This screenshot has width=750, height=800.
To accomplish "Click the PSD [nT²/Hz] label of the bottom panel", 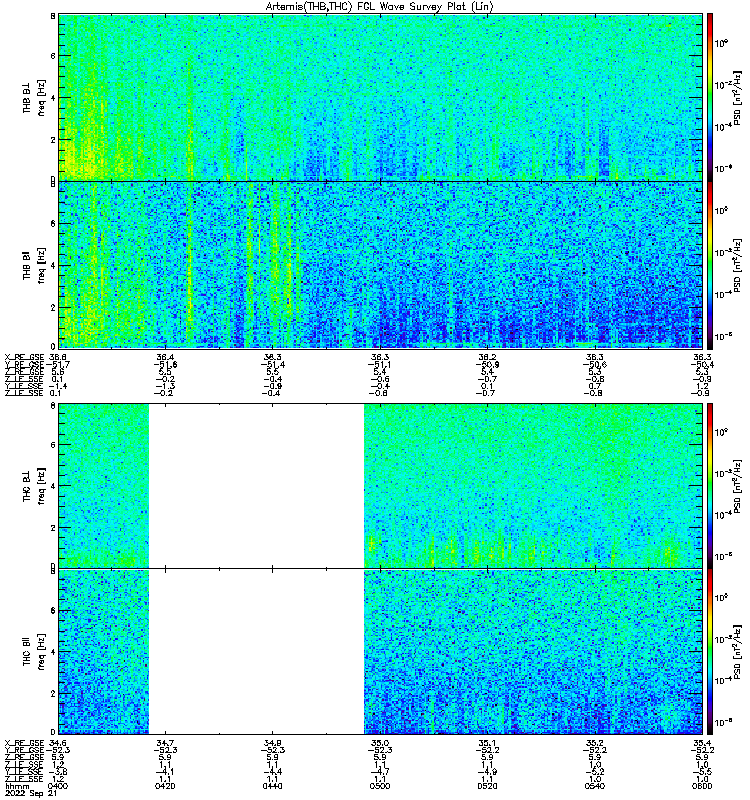I will 737,652.
